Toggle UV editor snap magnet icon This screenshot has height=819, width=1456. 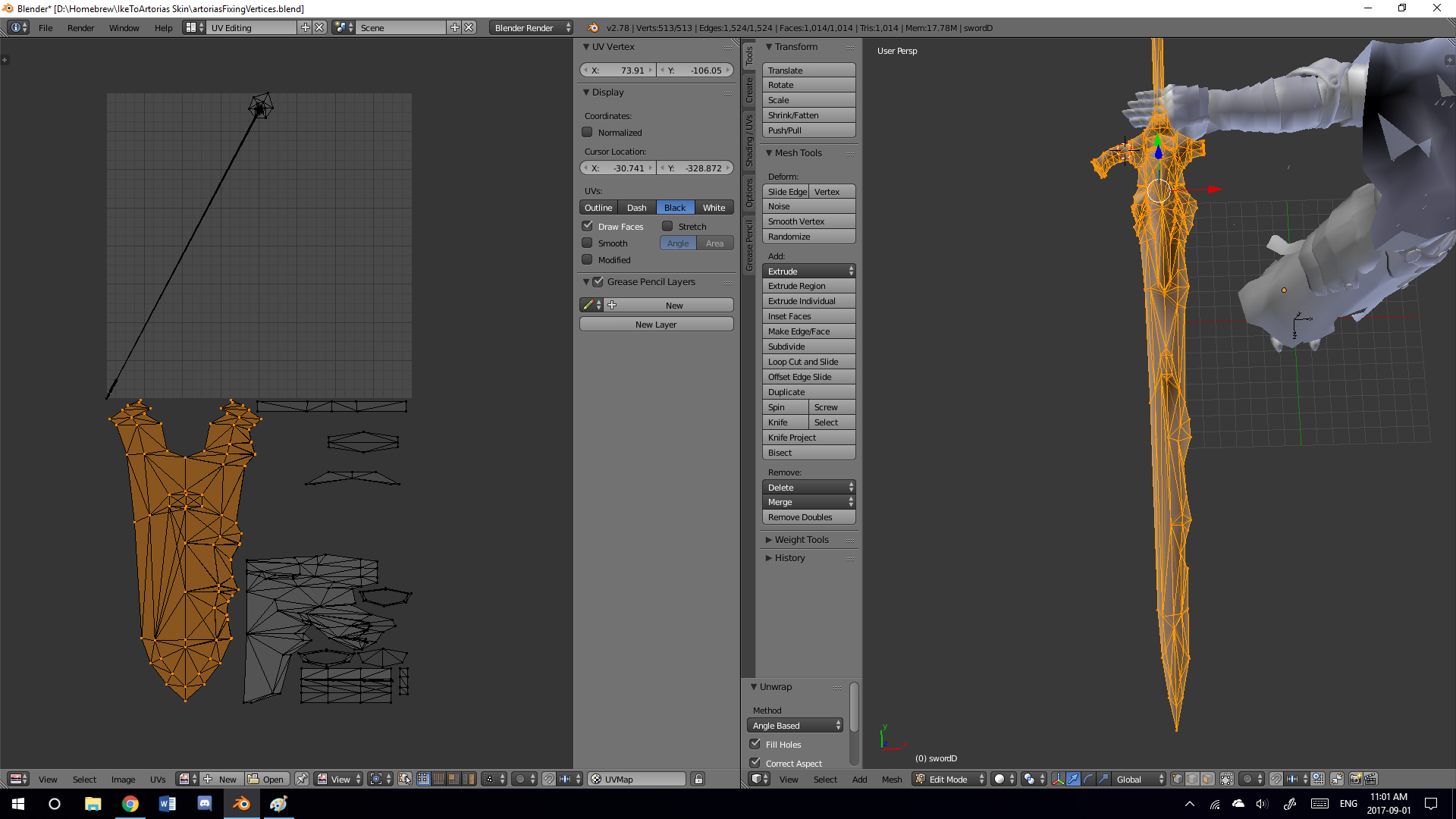point(549,779)
